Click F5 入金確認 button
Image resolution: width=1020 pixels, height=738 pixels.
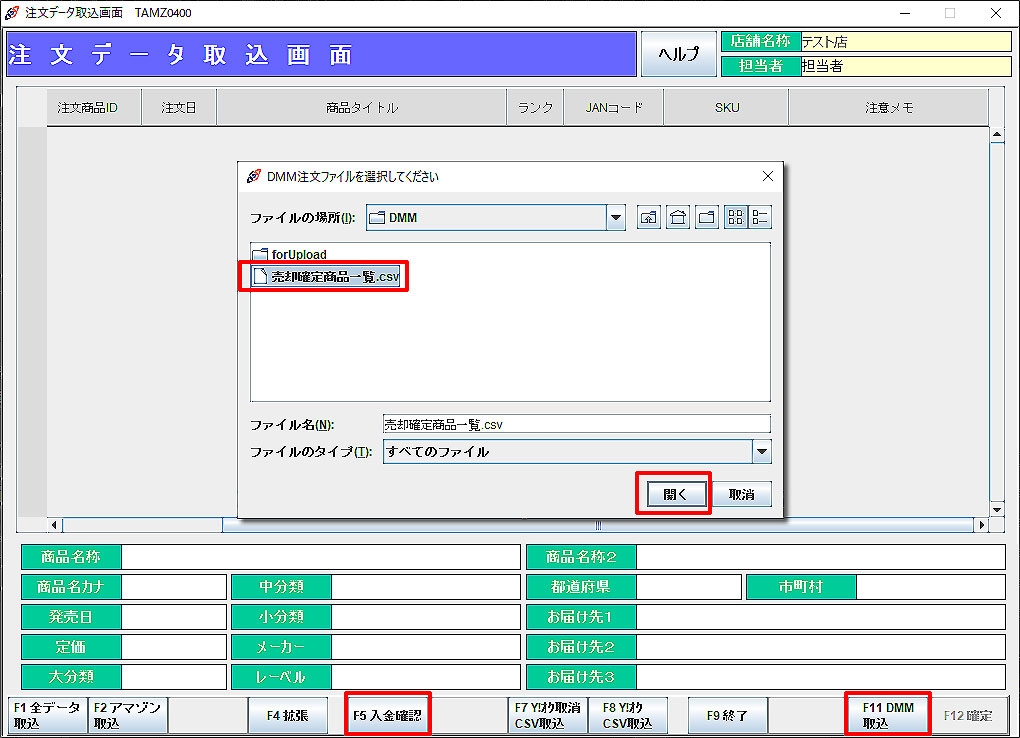(x=387, y=716)
